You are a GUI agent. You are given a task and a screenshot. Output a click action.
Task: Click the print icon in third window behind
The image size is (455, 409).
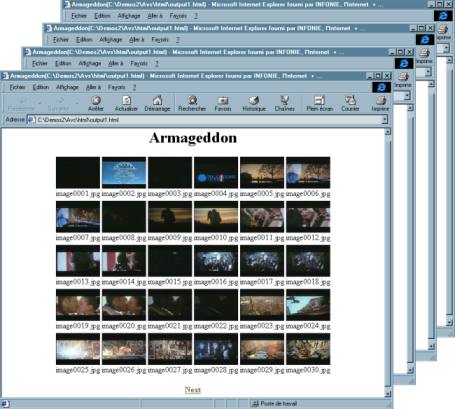click(424, 53)
